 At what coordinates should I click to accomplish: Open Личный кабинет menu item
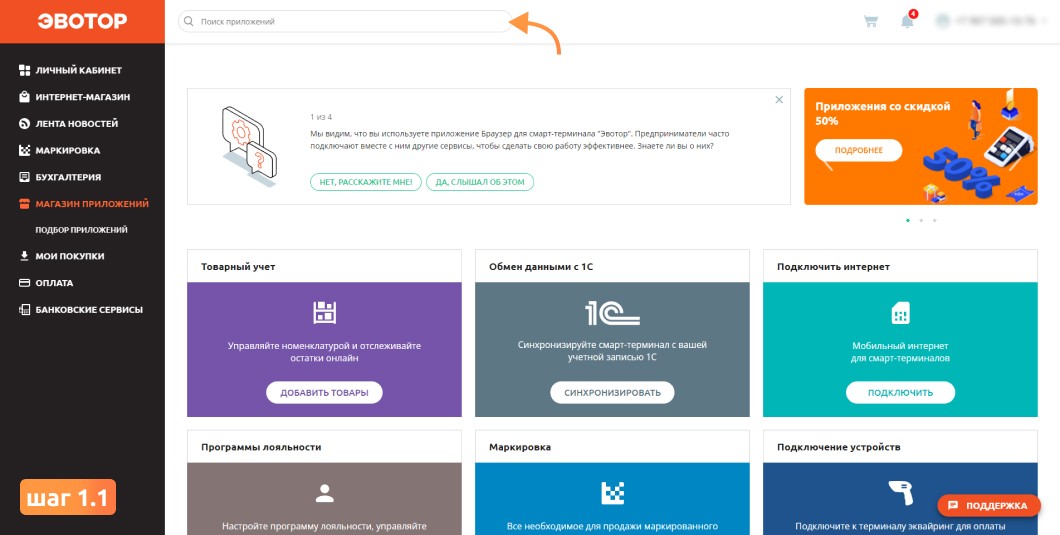coord(78,70)
